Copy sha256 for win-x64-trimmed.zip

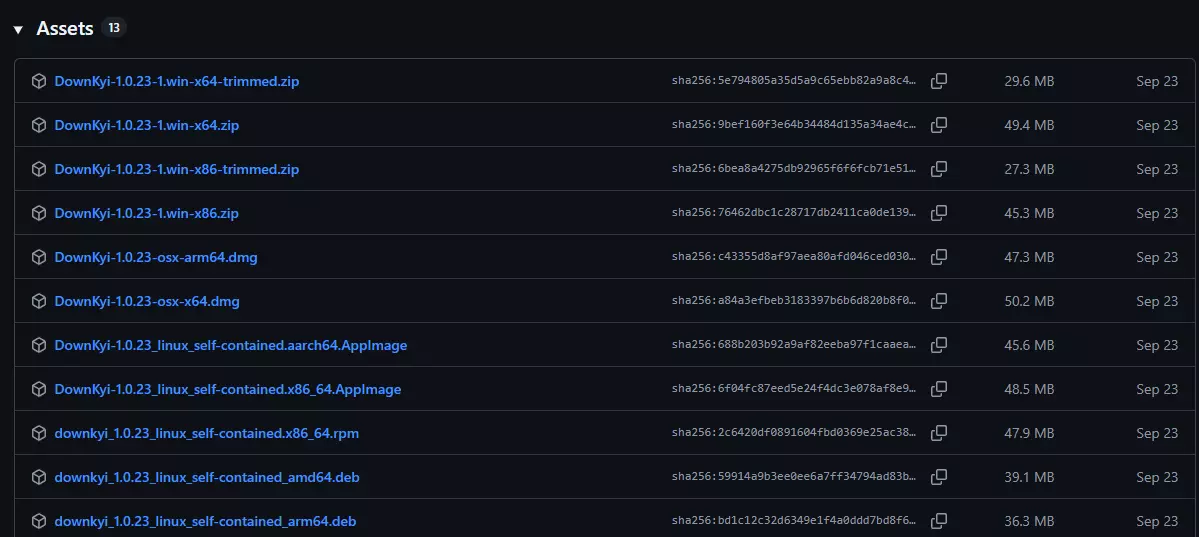tap(939, 81)
